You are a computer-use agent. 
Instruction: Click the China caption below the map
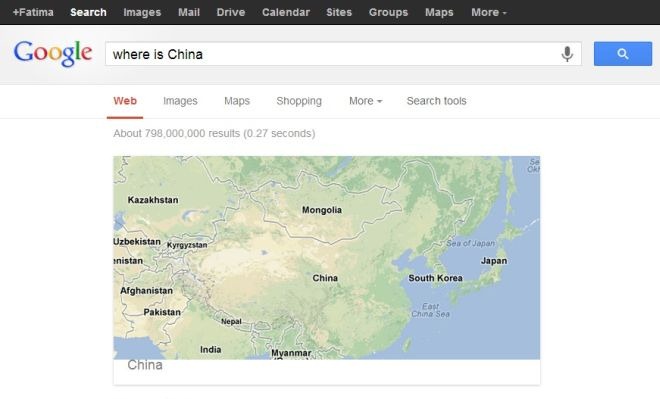(x=145, y=365)
